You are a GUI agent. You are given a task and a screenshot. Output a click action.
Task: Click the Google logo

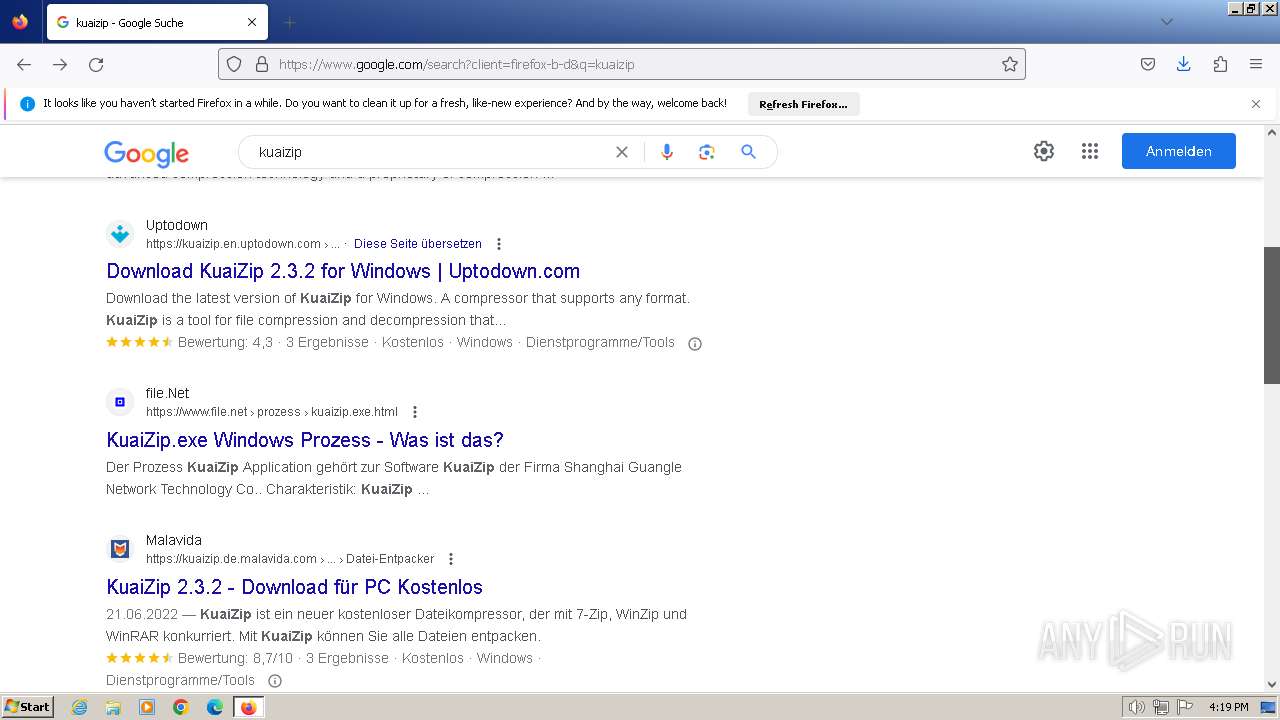pos(146,153)
